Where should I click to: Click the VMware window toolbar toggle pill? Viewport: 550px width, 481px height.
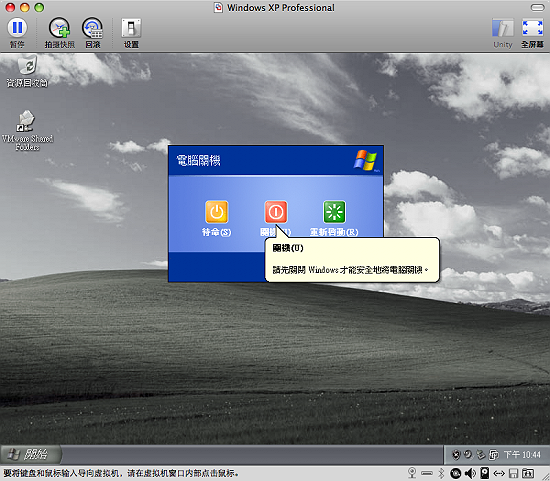pyautogui.click(x=537, y=7)
